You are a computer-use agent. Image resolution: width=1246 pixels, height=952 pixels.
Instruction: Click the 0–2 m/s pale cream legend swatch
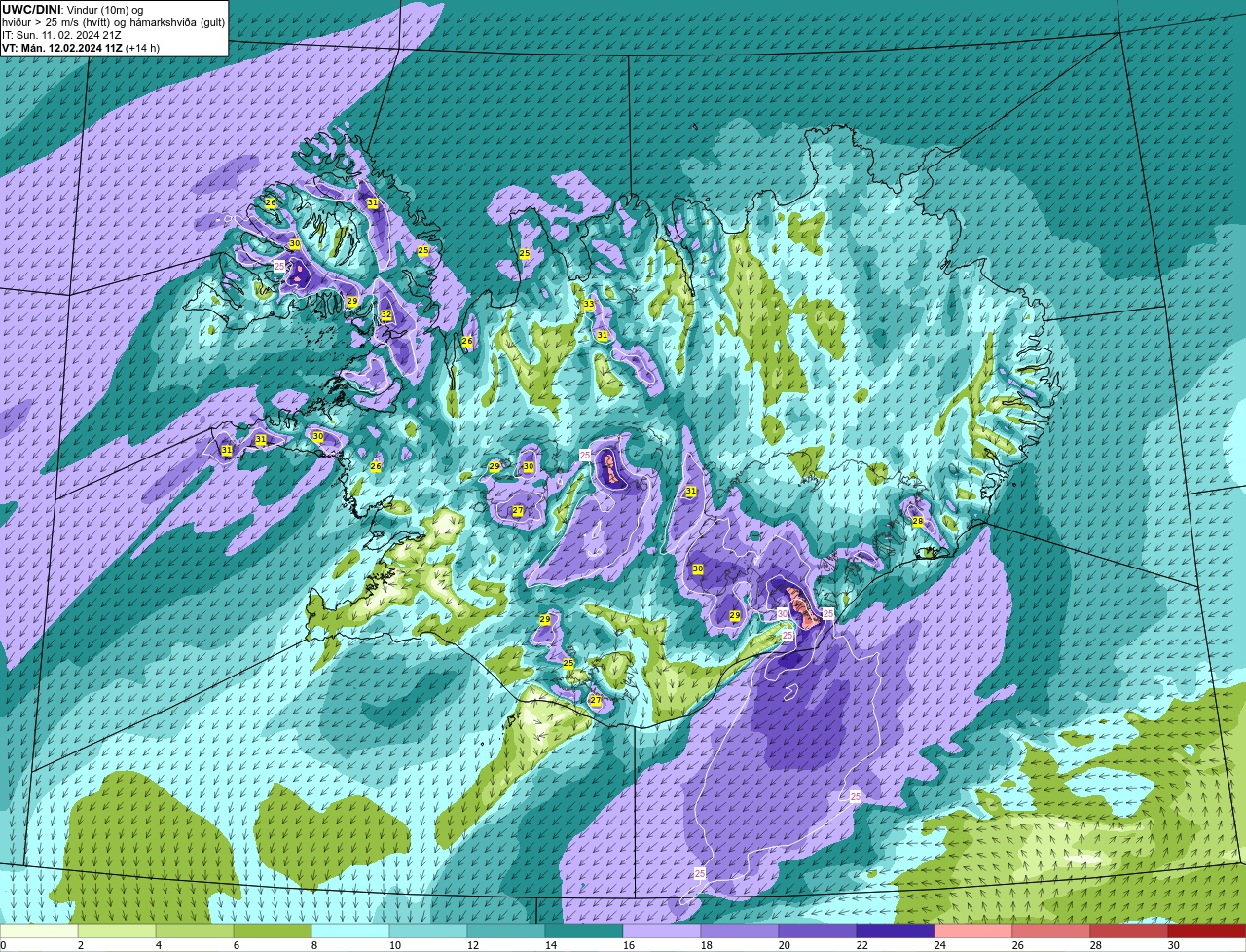tap(39, 931)
